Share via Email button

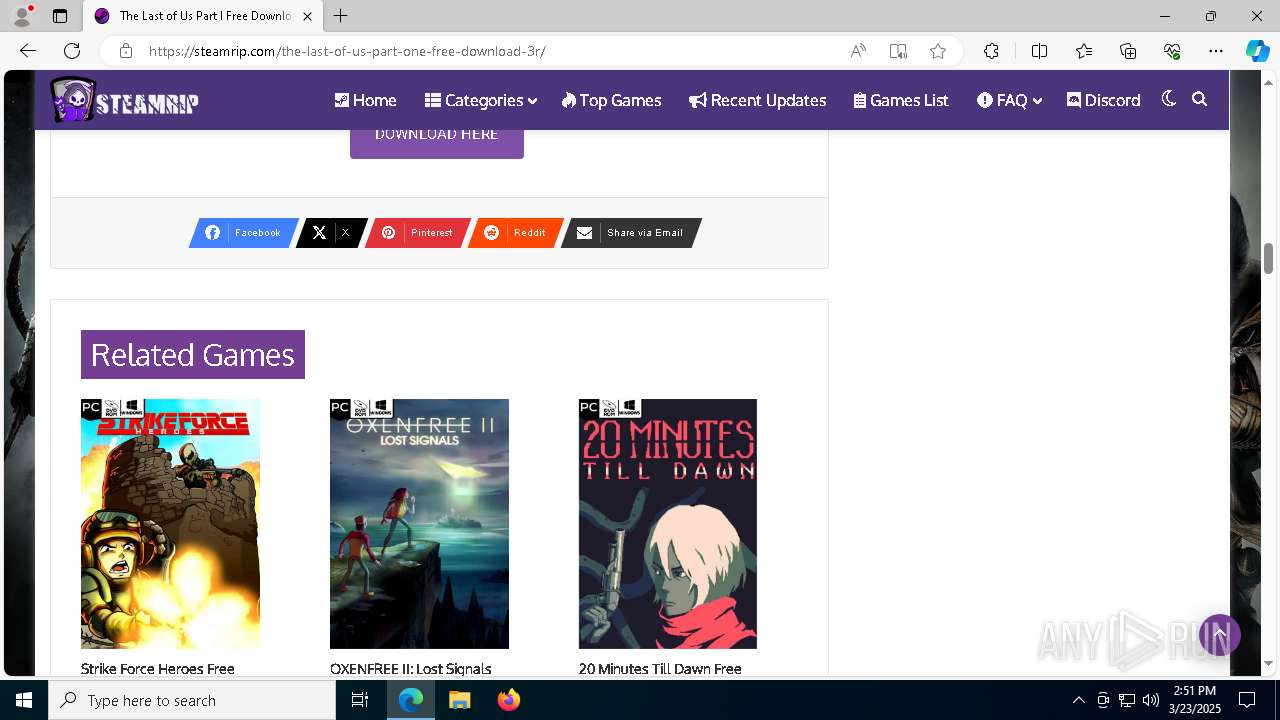coord(631,233)
